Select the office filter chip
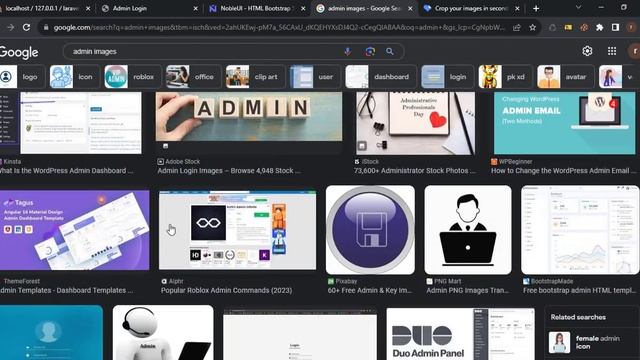The image size is (640, 360). [193, 77]
